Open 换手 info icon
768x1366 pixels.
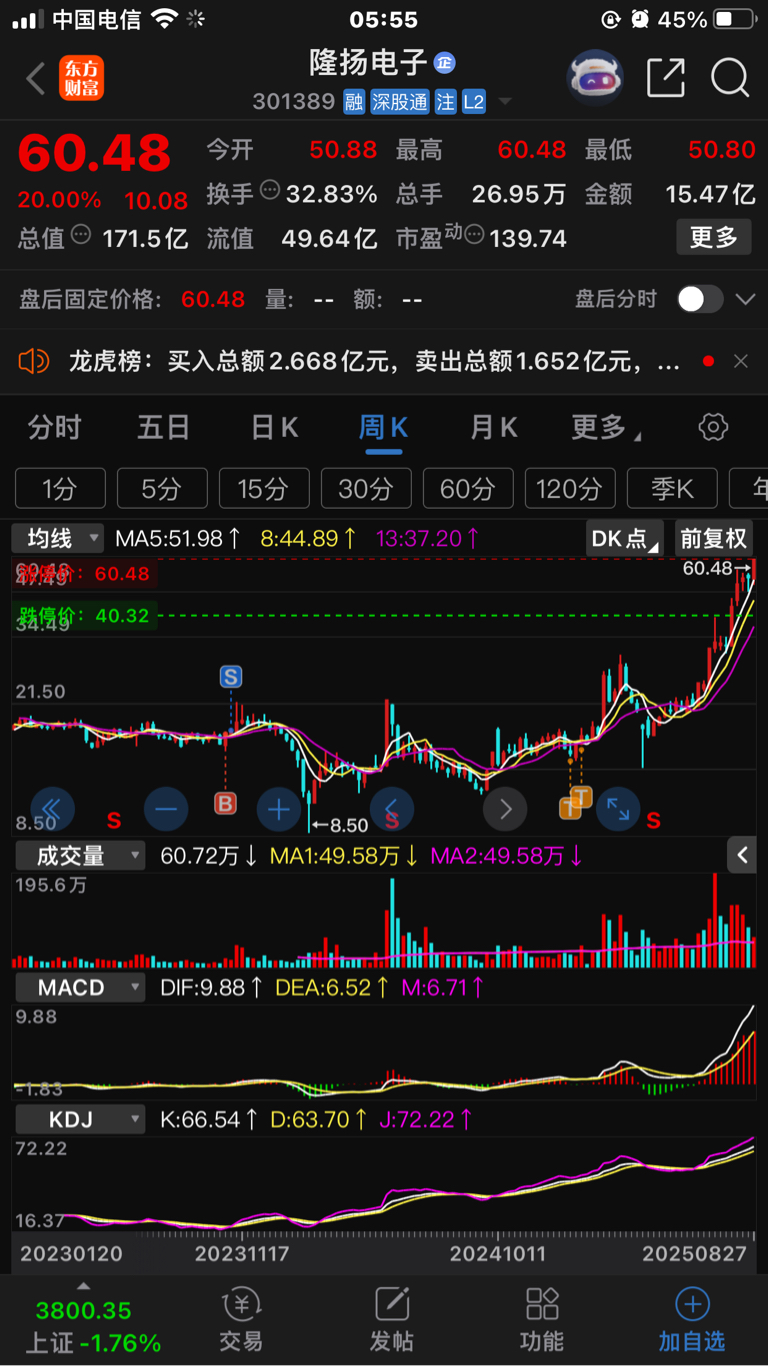tap(270, 190)
